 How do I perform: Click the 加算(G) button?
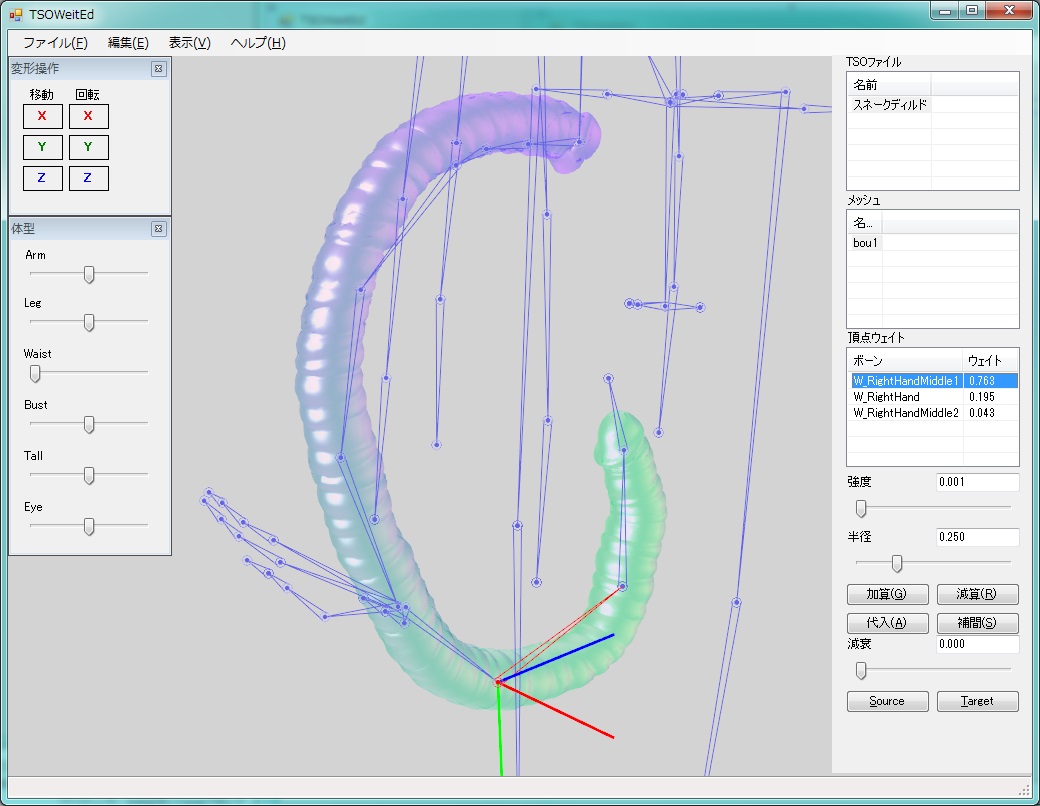pyautogui.click(x=887, y=594)
